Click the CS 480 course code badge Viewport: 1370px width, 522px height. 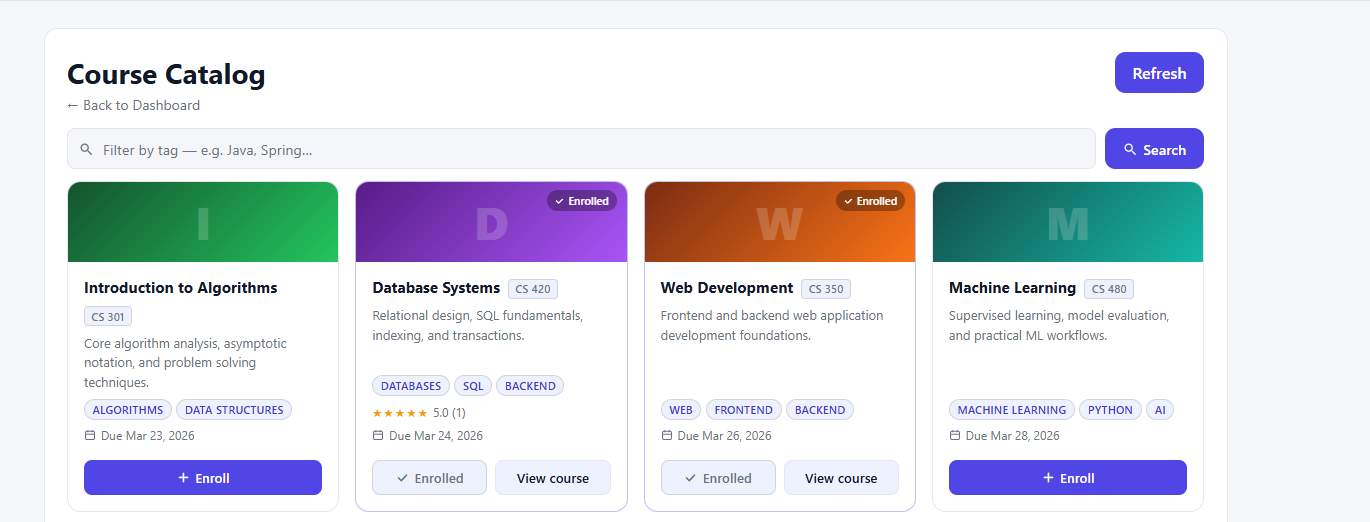1109,289
